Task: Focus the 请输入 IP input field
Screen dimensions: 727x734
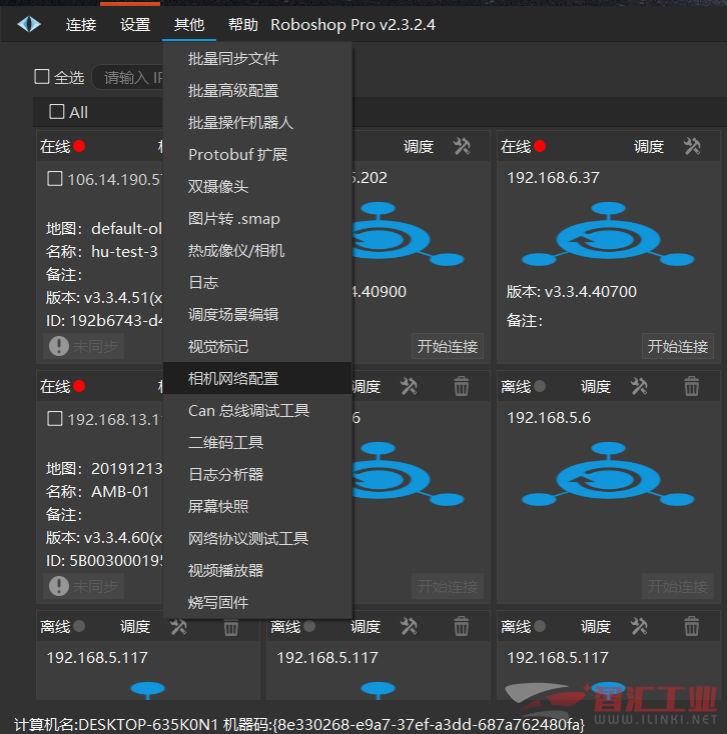Action: click(x=128, y=77)
